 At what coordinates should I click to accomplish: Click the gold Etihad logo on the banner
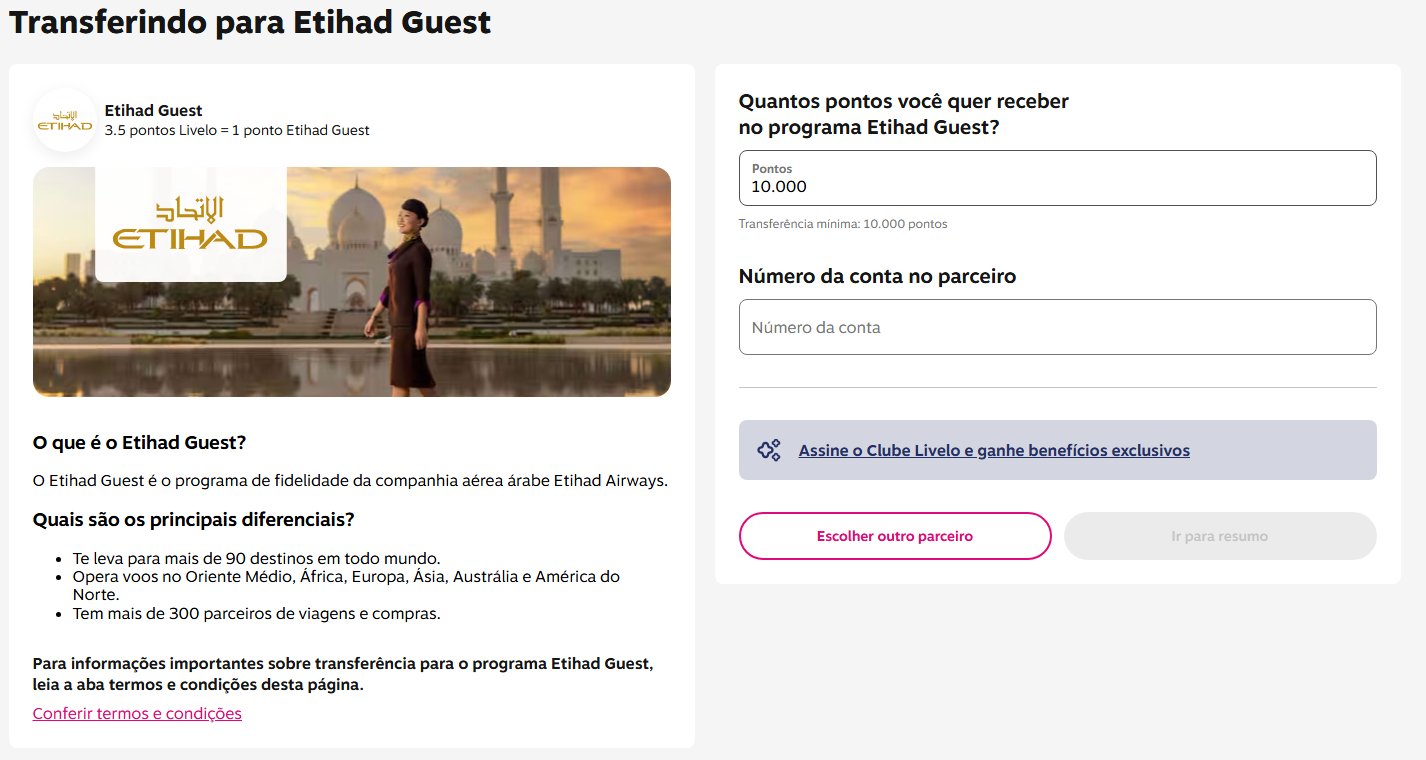coord(190,224)
